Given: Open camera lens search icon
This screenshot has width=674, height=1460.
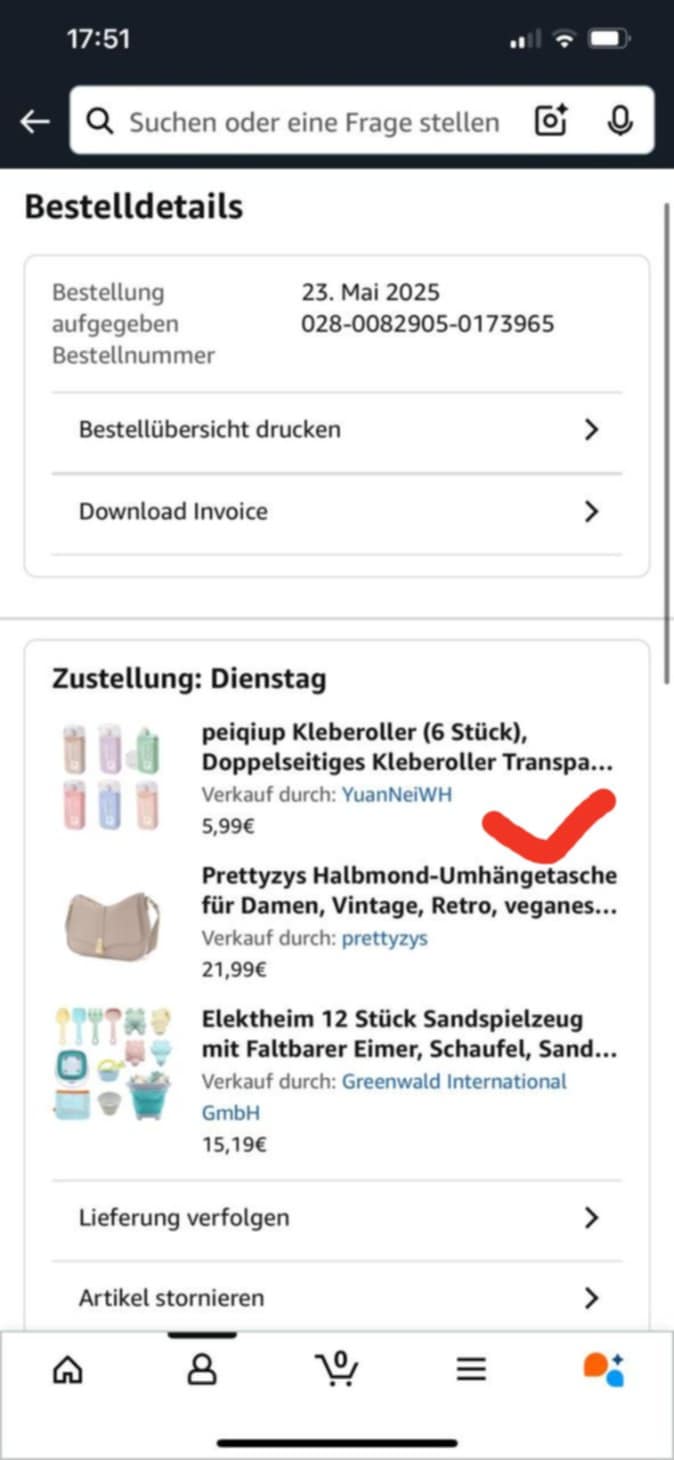Looking at the screenshot, I should point(551,121).
